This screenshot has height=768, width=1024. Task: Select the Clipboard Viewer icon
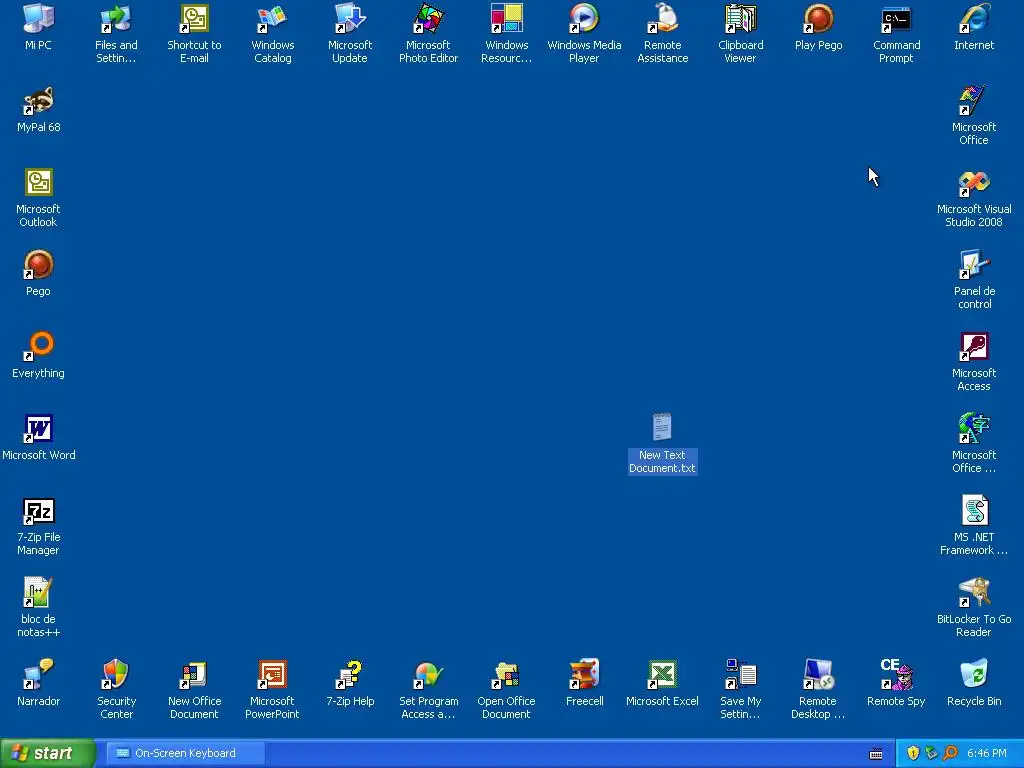[x=740, y=18]
